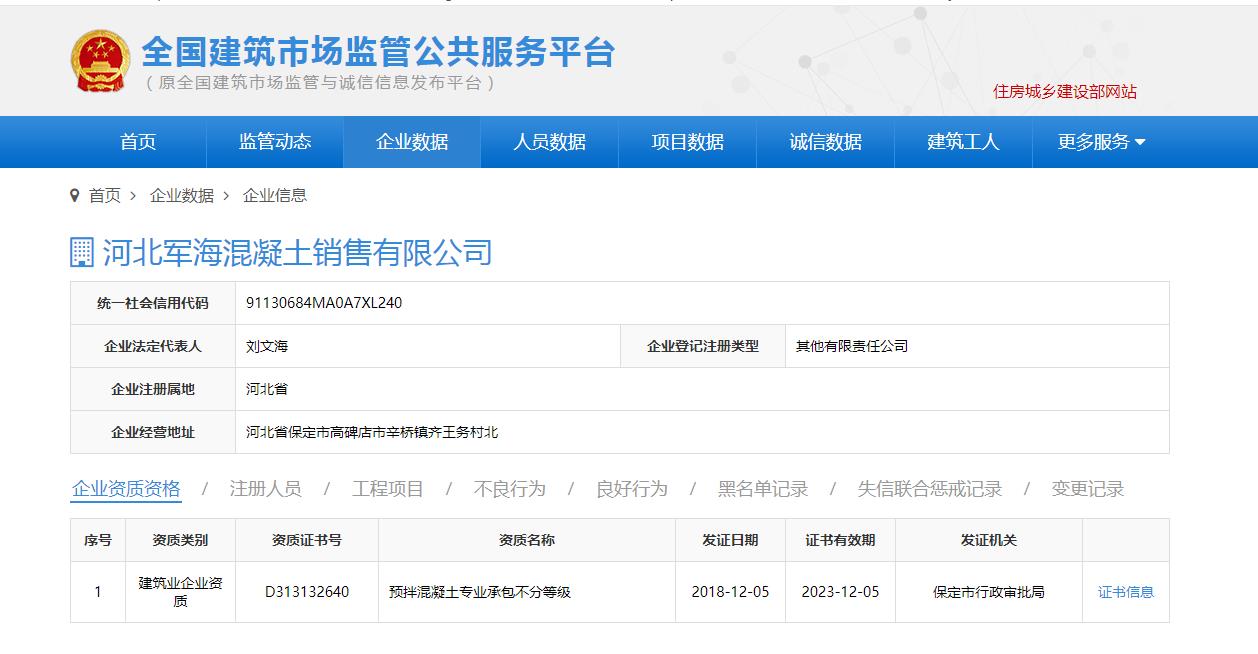The height and width of the screenshot is (654, 1258).
Task: Click the 建筑业企业资质 category cell
Action: (180, 592)
